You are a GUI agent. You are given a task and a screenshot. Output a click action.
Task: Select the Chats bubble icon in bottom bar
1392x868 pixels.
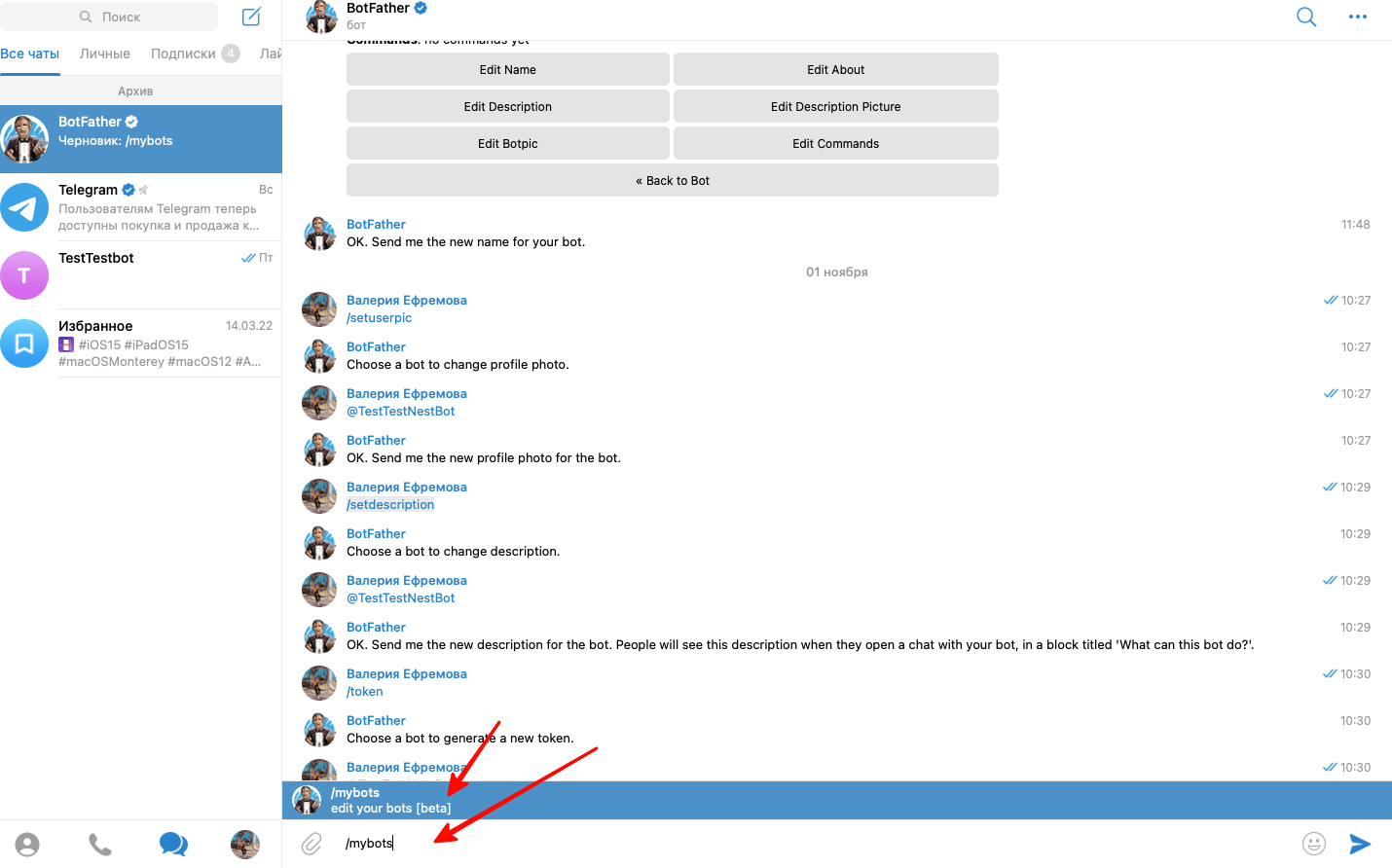[x=173, y=845]
